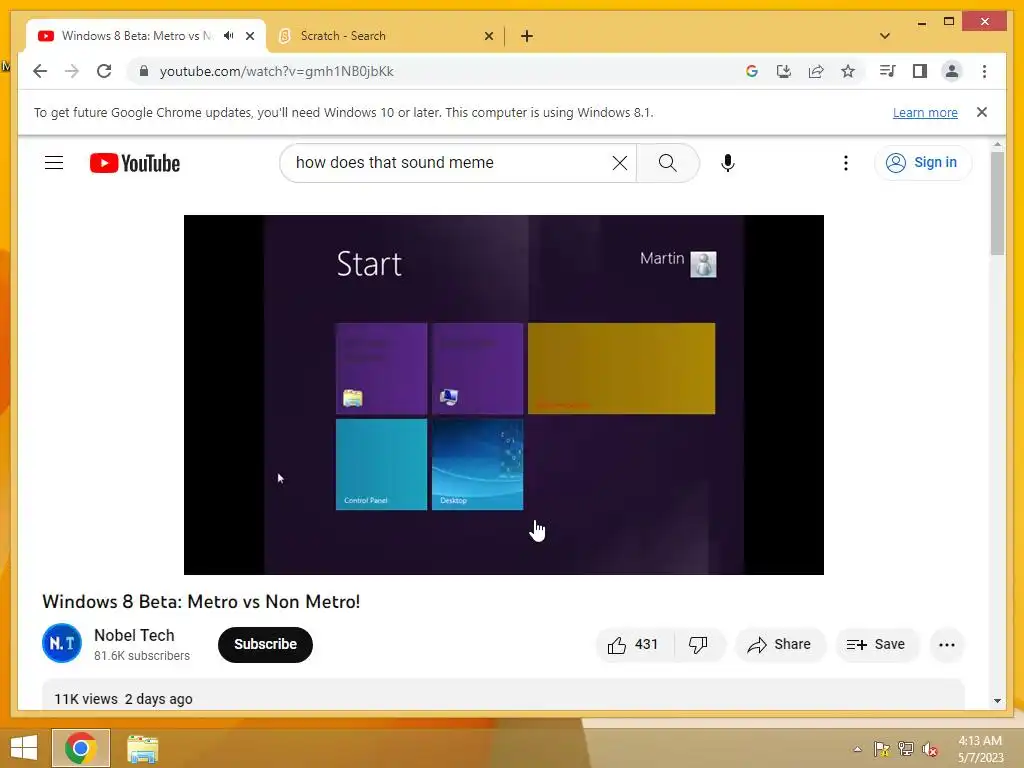Screen dimensions: 1024x768
Task: Show hidden system tray icons
Action: [x=857, y=749]
